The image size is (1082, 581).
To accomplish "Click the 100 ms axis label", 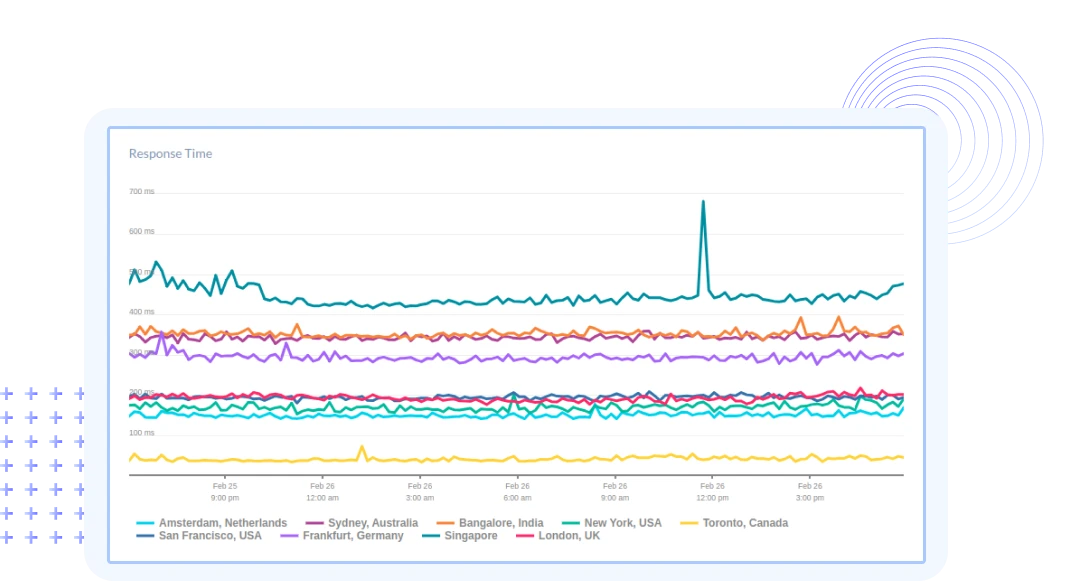I will pos(141,433).
